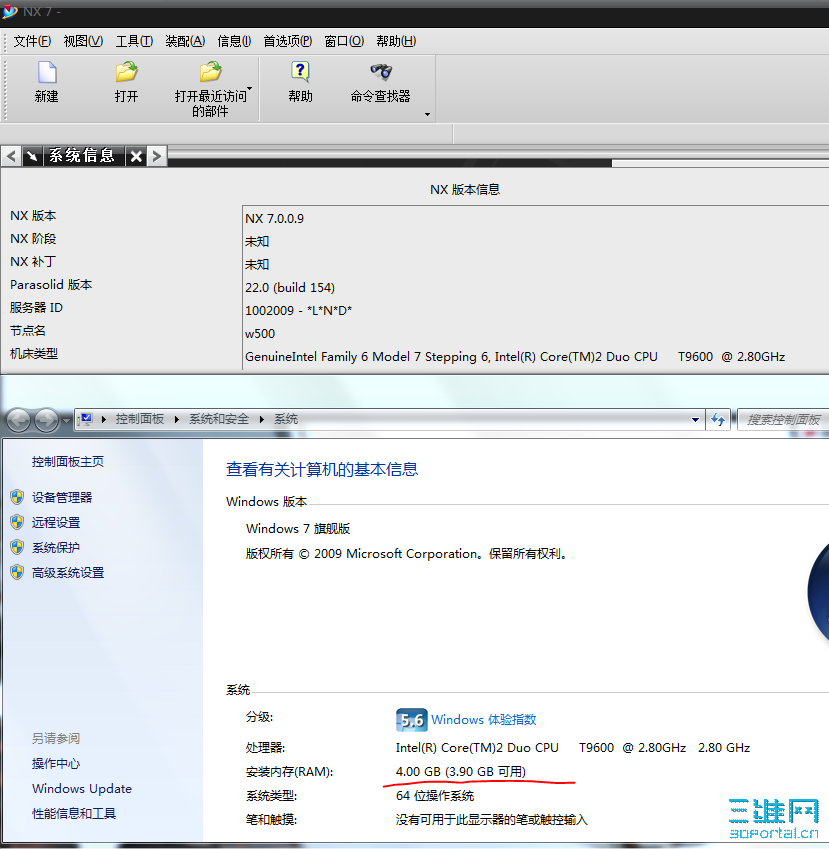Open the 首选项(P) menu
This screenshot has height=849, width=829.
[288, 41]
